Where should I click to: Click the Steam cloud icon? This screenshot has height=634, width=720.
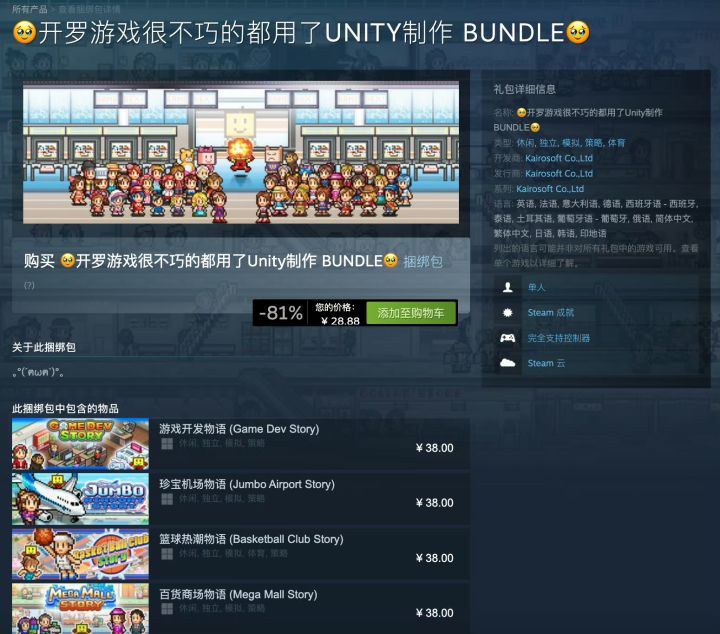click(507, 363)
